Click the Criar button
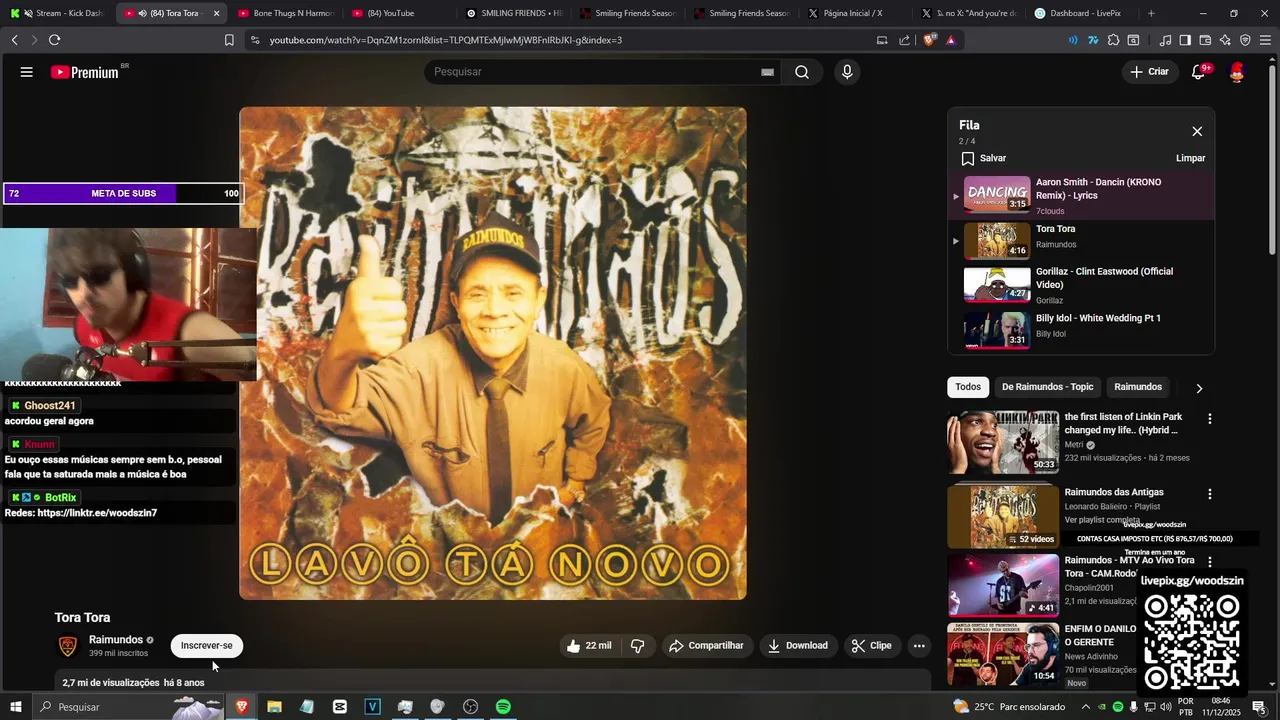This screenshot has width=1280, height=720. [x=1149, y=72]
